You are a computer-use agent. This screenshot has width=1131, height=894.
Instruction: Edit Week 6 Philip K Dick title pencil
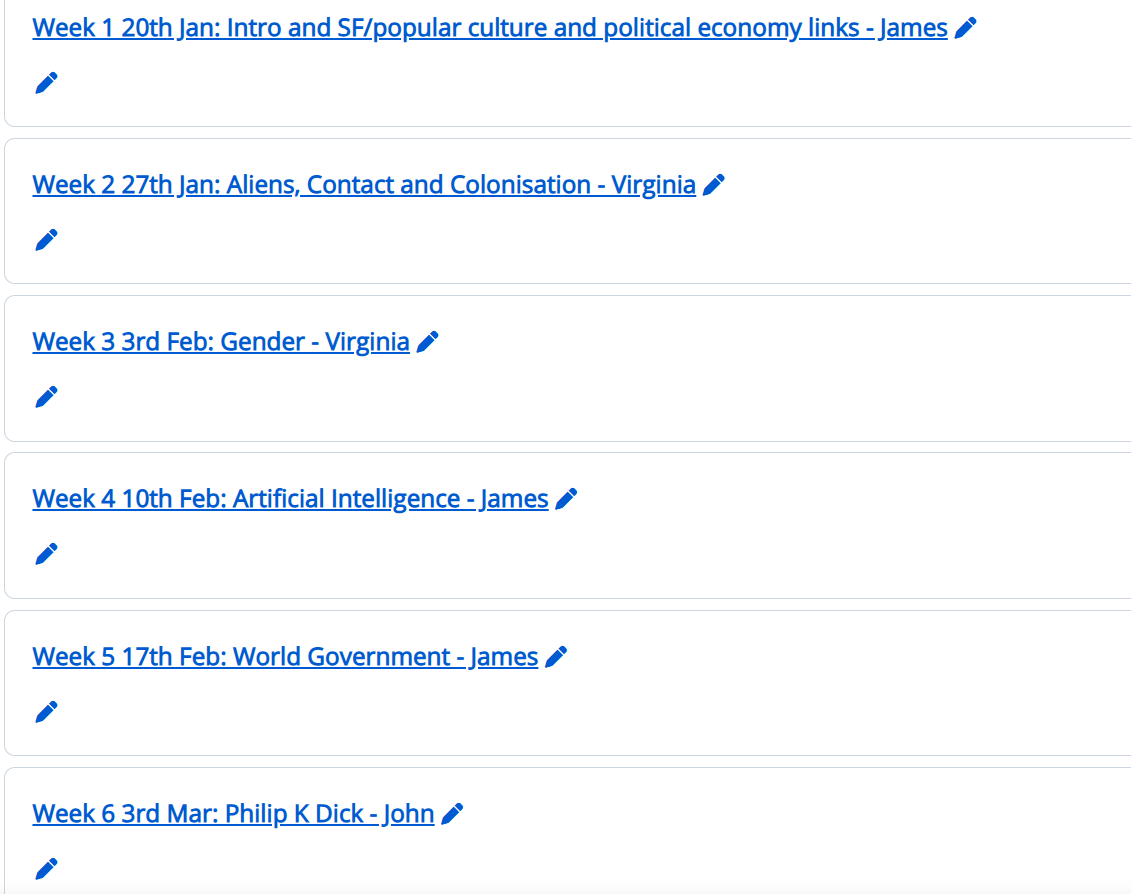[452, 814]
